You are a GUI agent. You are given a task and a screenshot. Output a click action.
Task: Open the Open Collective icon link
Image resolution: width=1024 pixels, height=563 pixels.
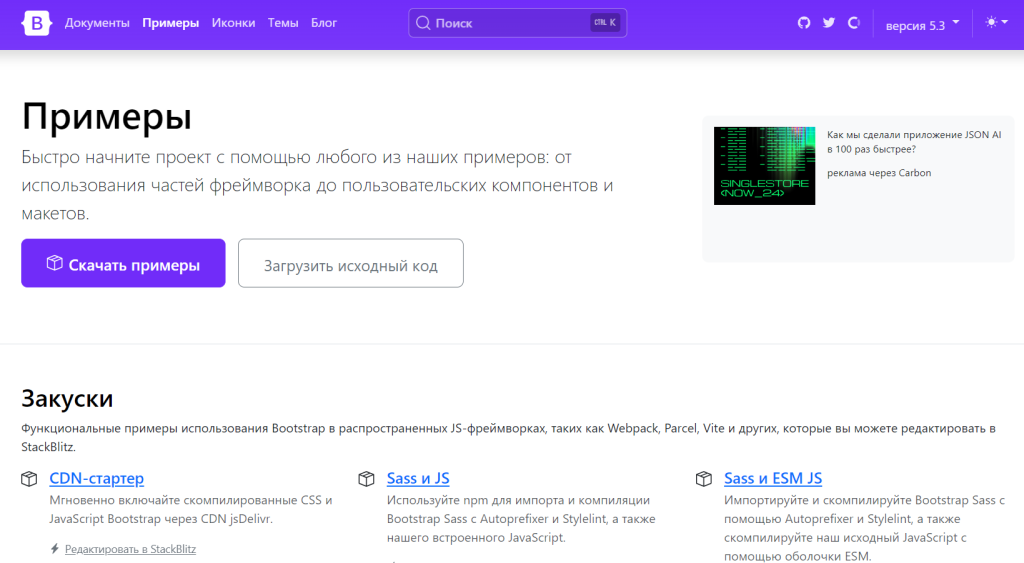[854, 23]
